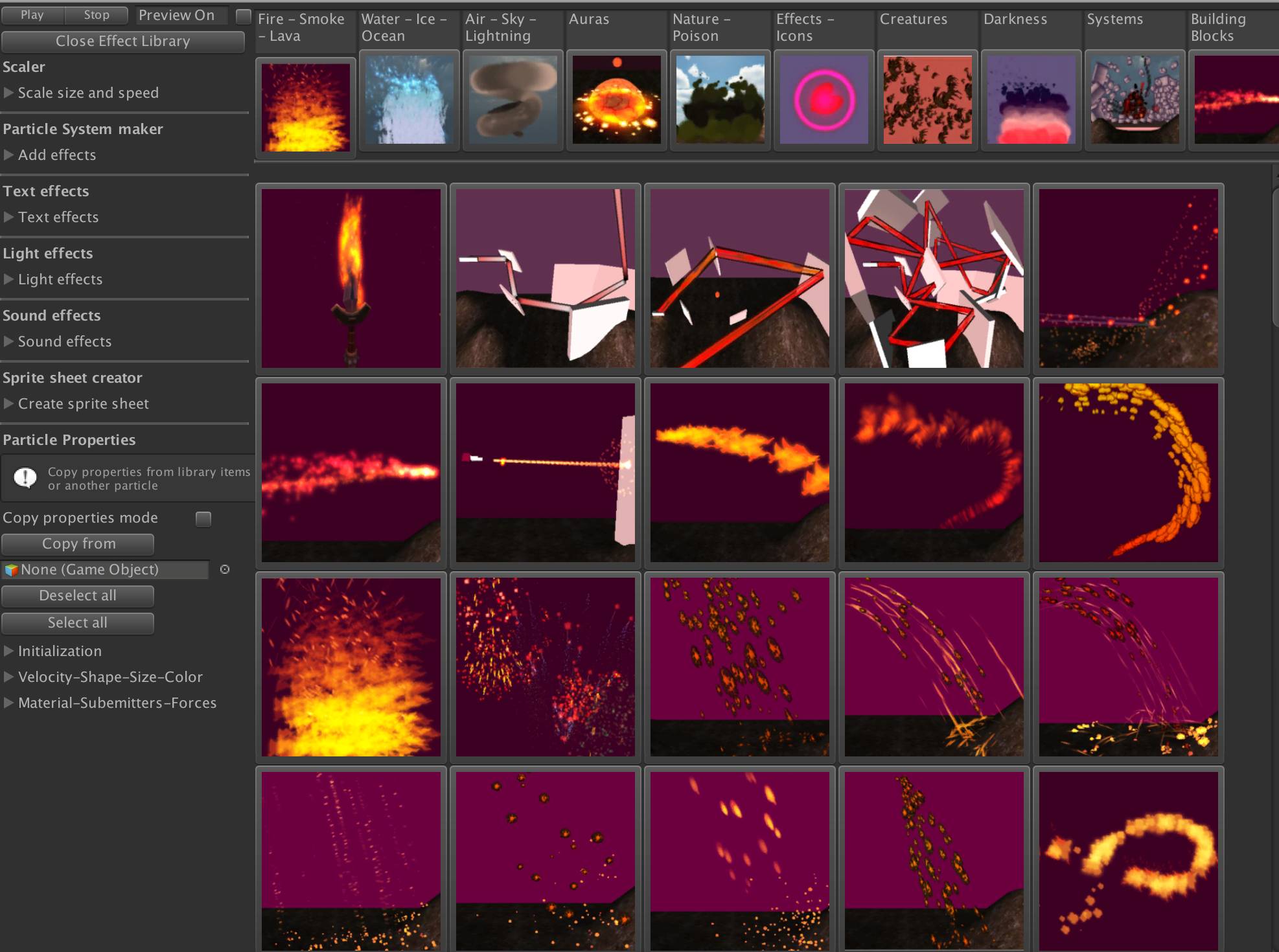
Task: Choose the Auras explosion category icon
Action: pos(616,100)
